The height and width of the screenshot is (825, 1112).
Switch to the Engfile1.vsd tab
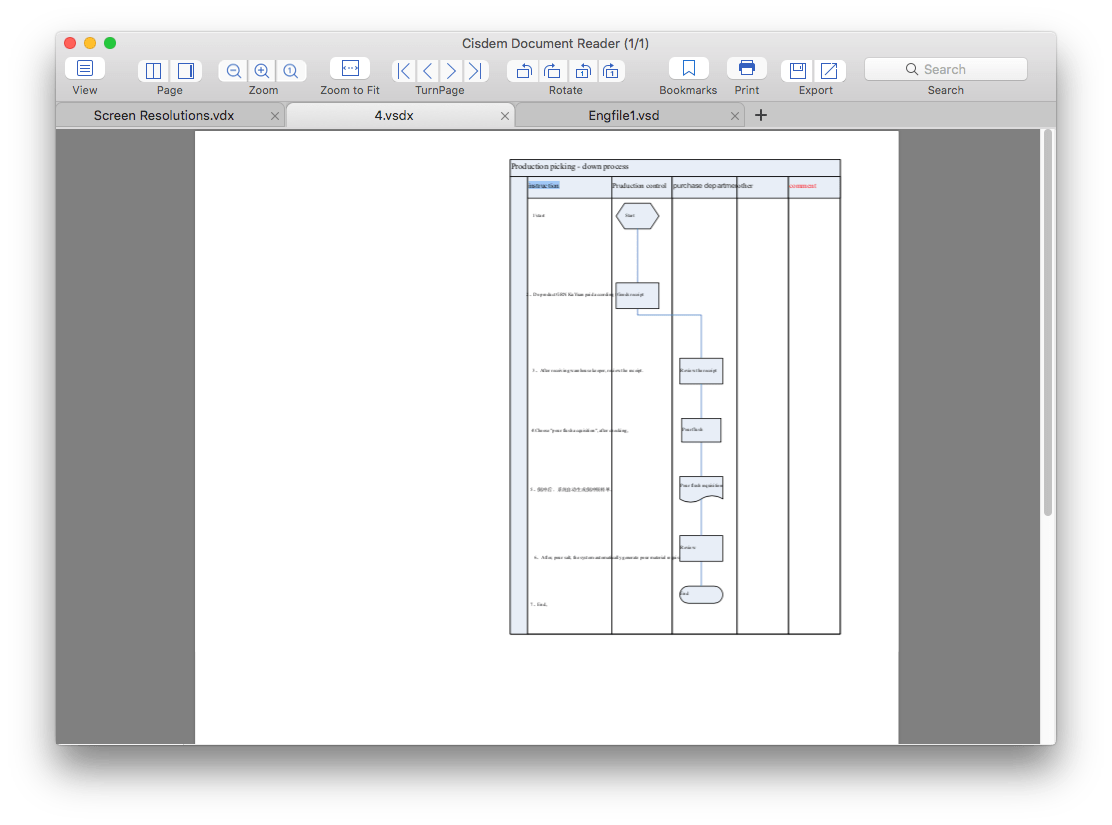[624, 115]
